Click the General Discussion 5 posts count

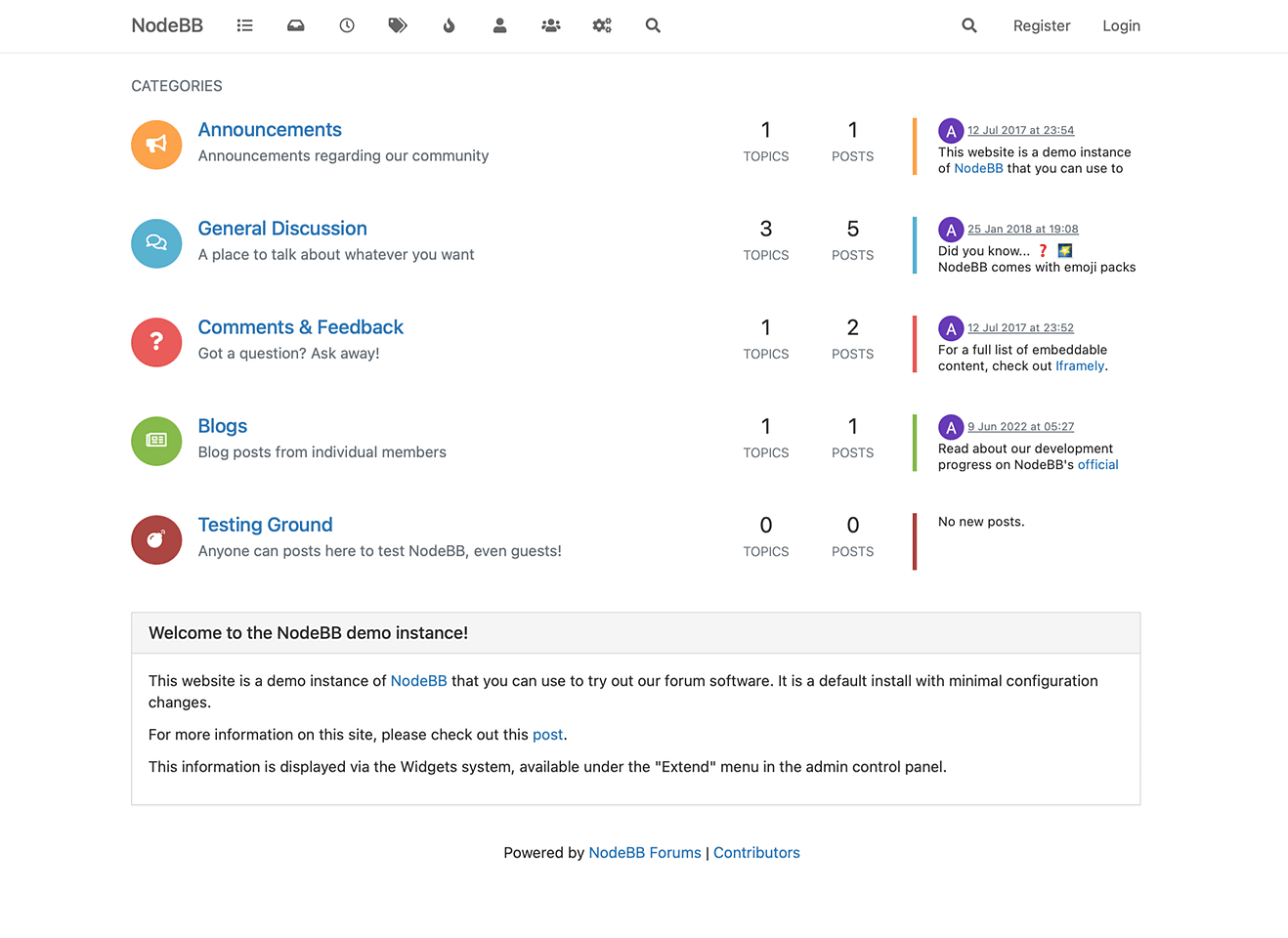(x=853, y=229)
